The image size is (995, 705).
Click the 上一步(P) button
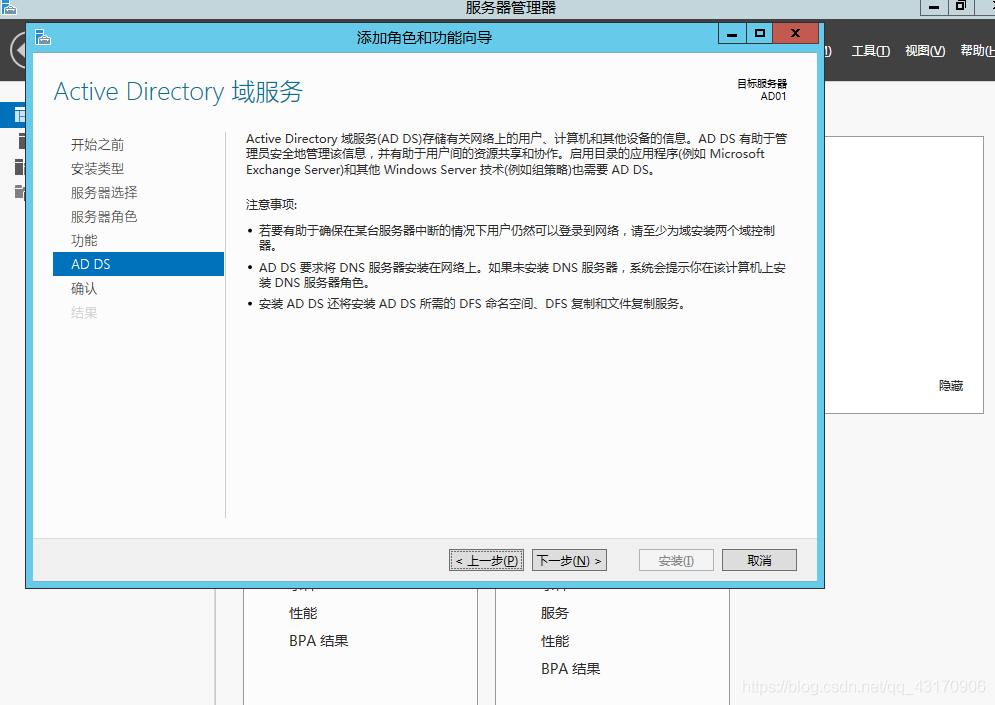point(487,560)
